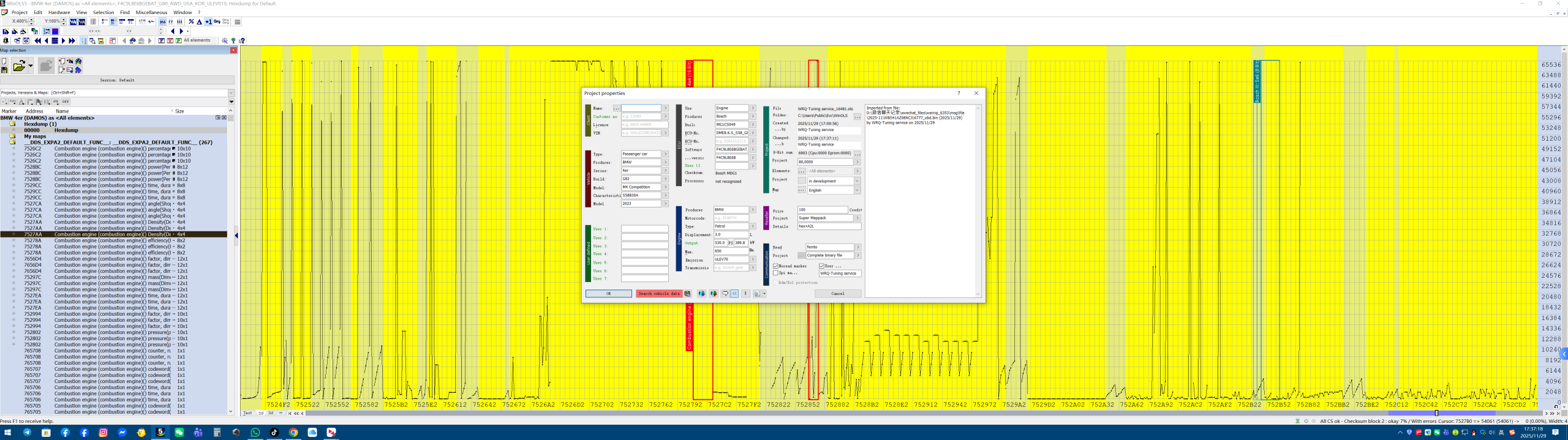
Task: Toggle the User checkbox in Communication section
Action: (x=821, y=266)
